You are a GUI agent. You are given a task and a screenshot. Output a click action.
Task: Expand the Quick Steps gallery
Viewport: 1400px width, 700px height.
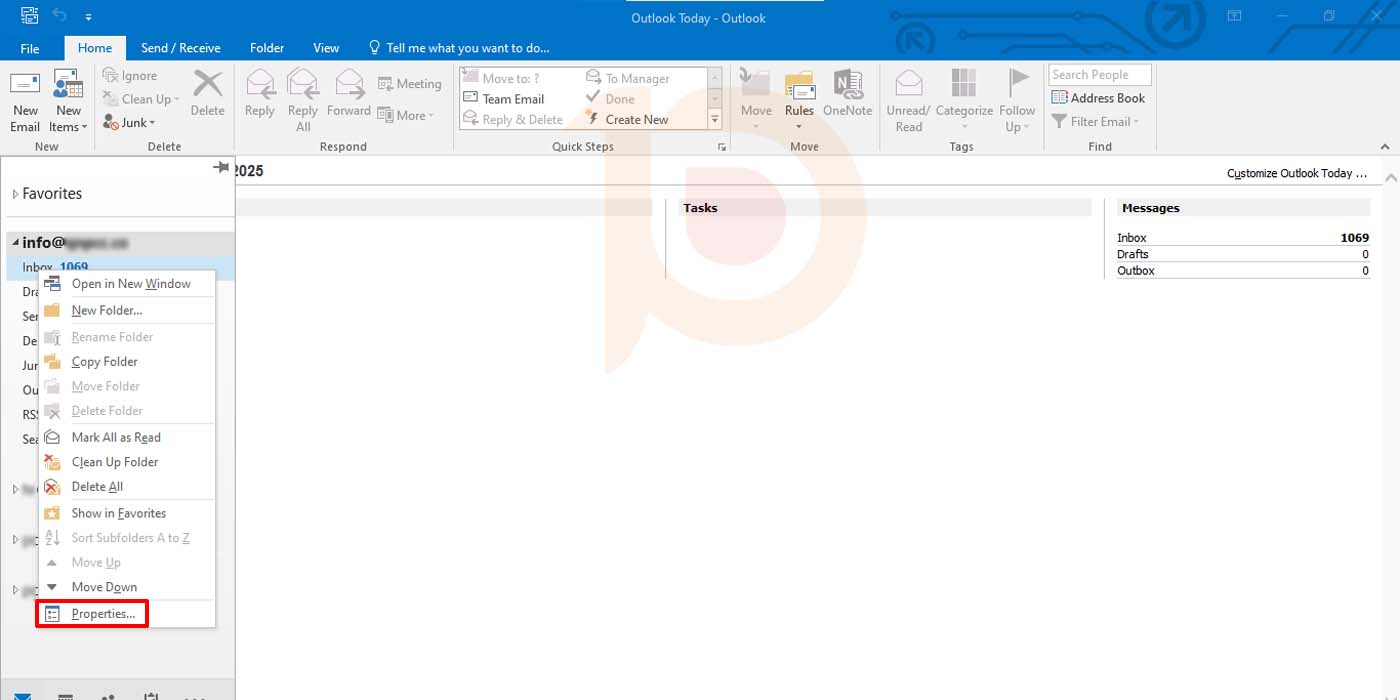click(x=714, y=120)
